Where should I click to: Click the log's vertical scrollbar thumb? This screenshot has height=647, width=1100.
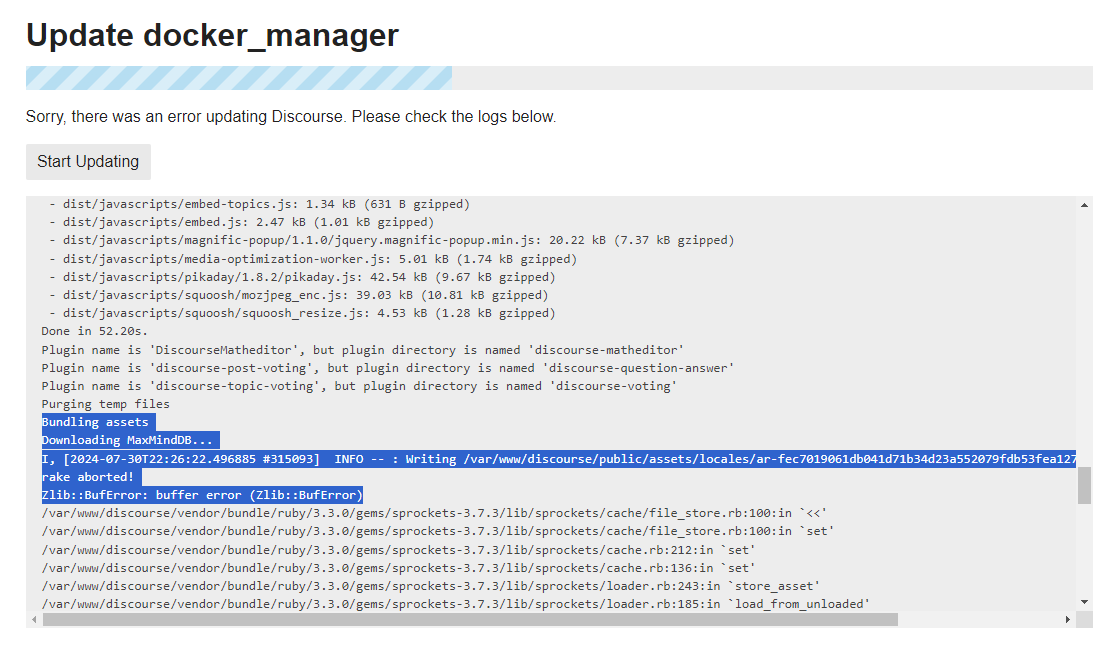1085,486
